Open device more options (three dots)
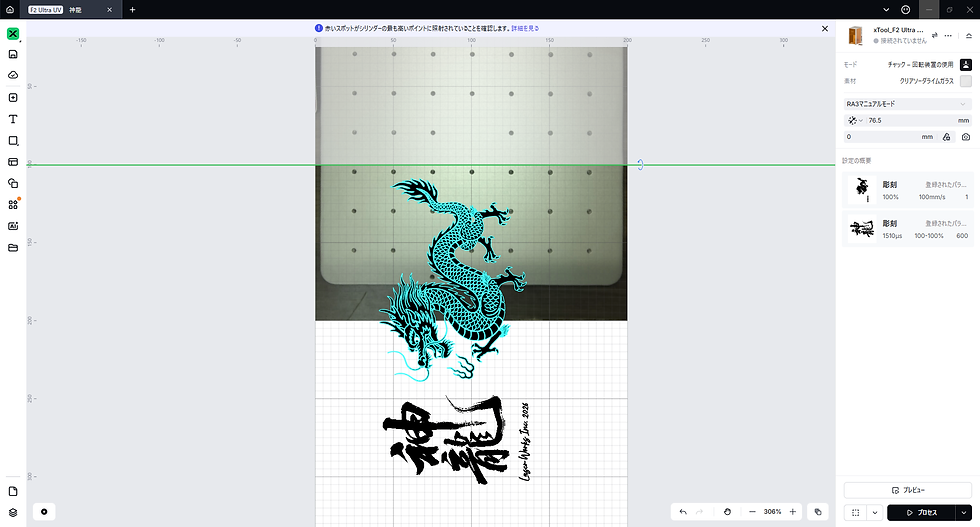This screenshot has width=980, height=527. (948, 35)
